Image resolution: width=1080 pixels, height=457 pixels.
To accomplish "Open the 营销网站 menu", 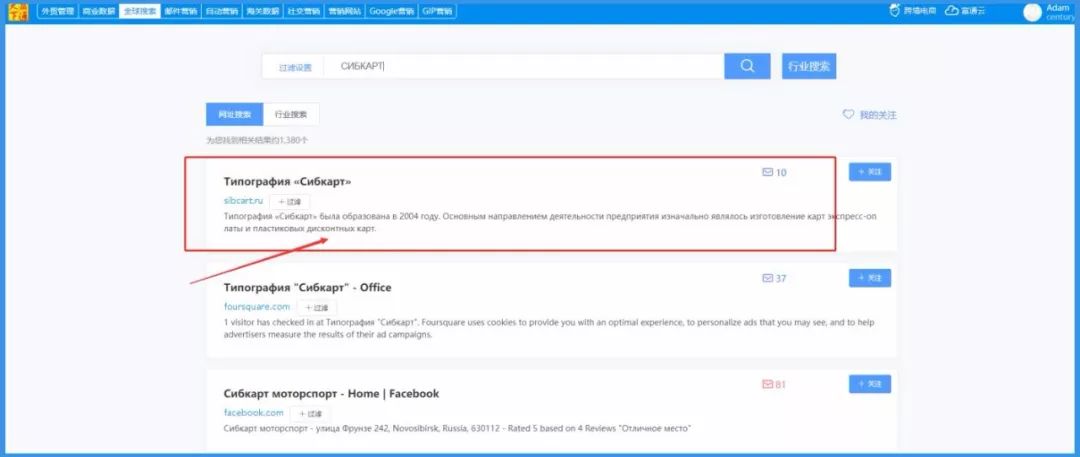I will (345, 11).
